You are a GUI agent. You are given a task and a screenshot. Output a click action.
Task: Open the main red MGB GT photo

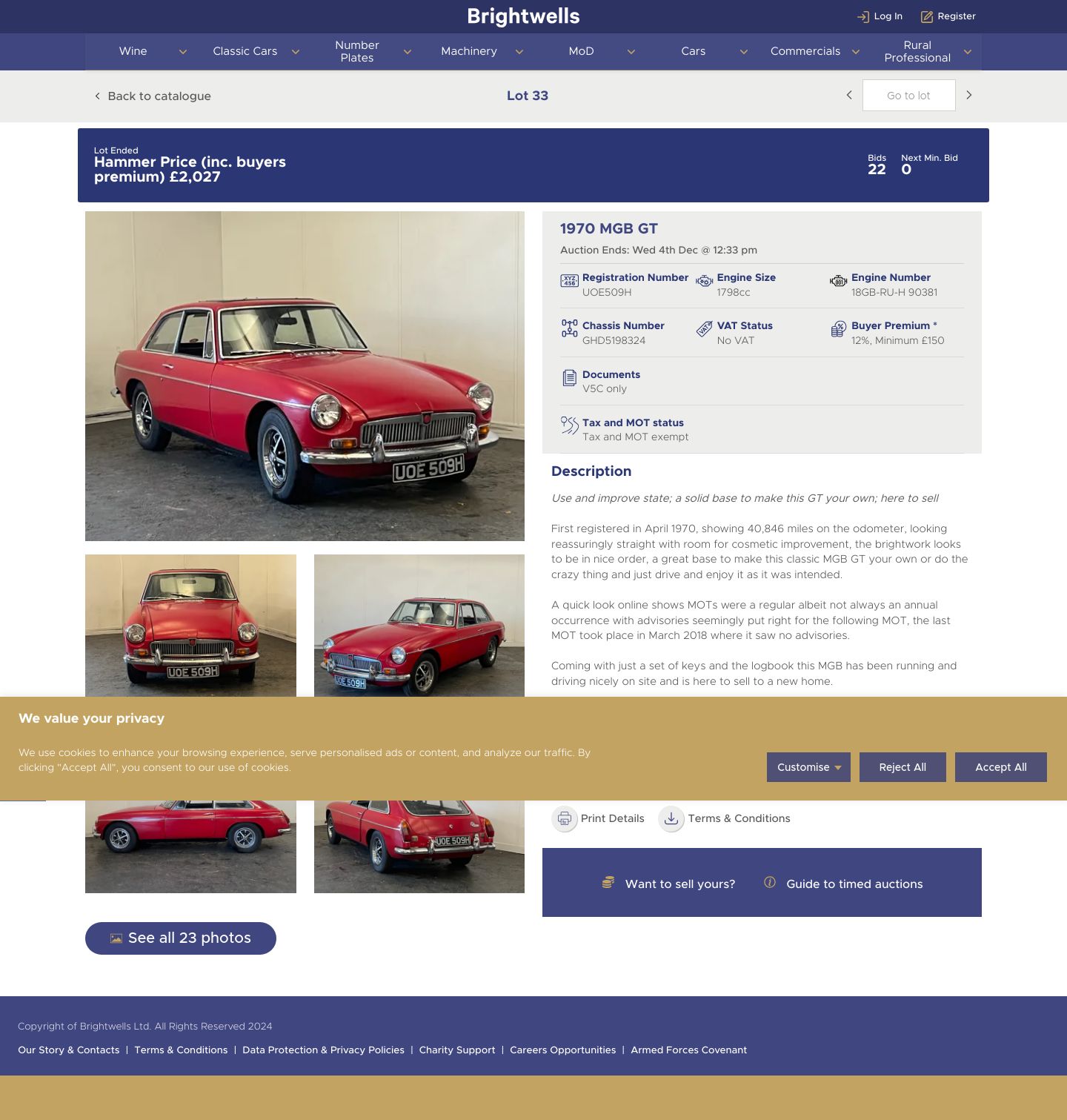click(305, 376)
